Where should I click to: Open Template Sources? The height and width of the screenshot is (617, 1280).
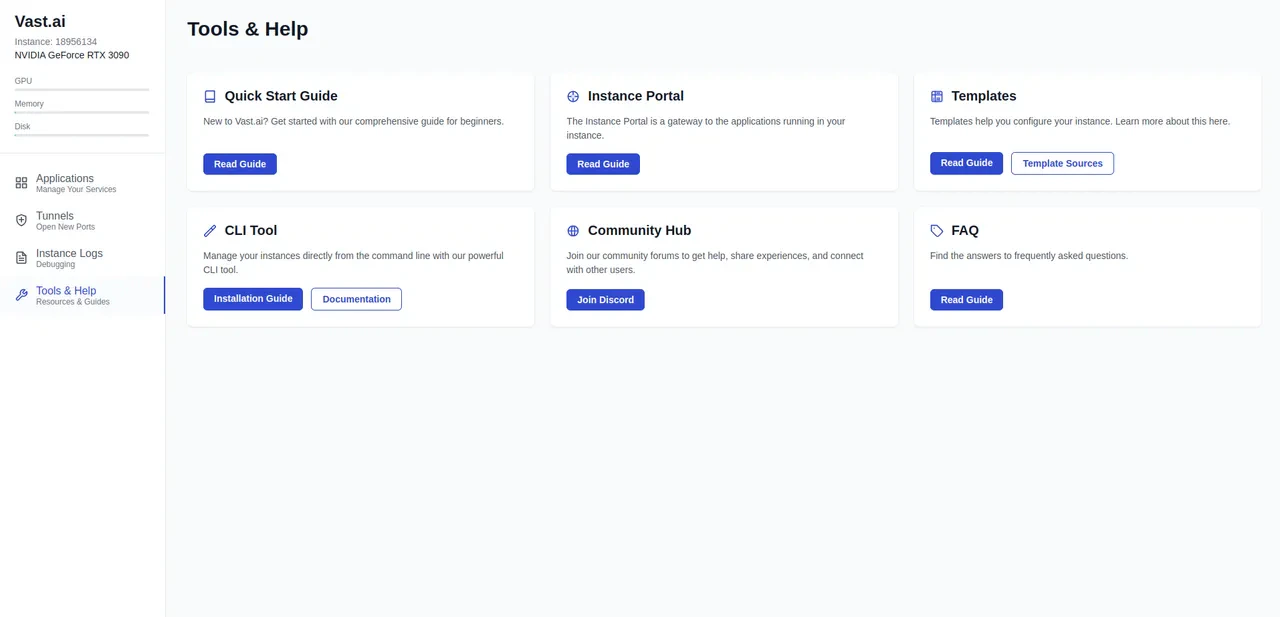point(1062,163)
